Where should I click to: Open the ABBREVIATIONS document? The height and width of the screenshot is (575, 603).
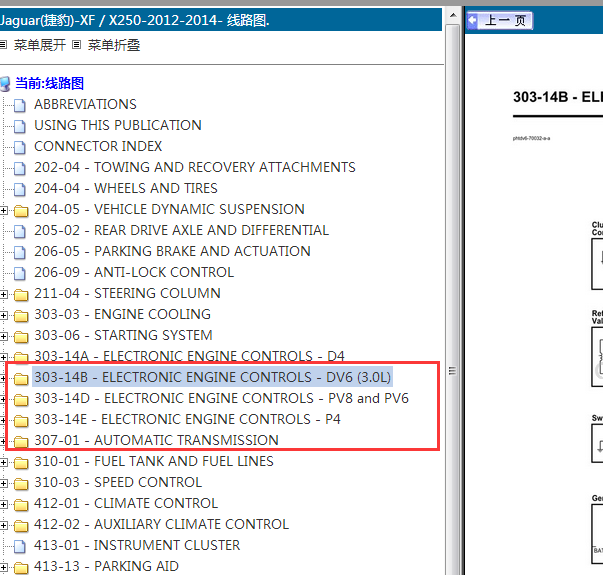pyautogui.click(x=85, y=104)
